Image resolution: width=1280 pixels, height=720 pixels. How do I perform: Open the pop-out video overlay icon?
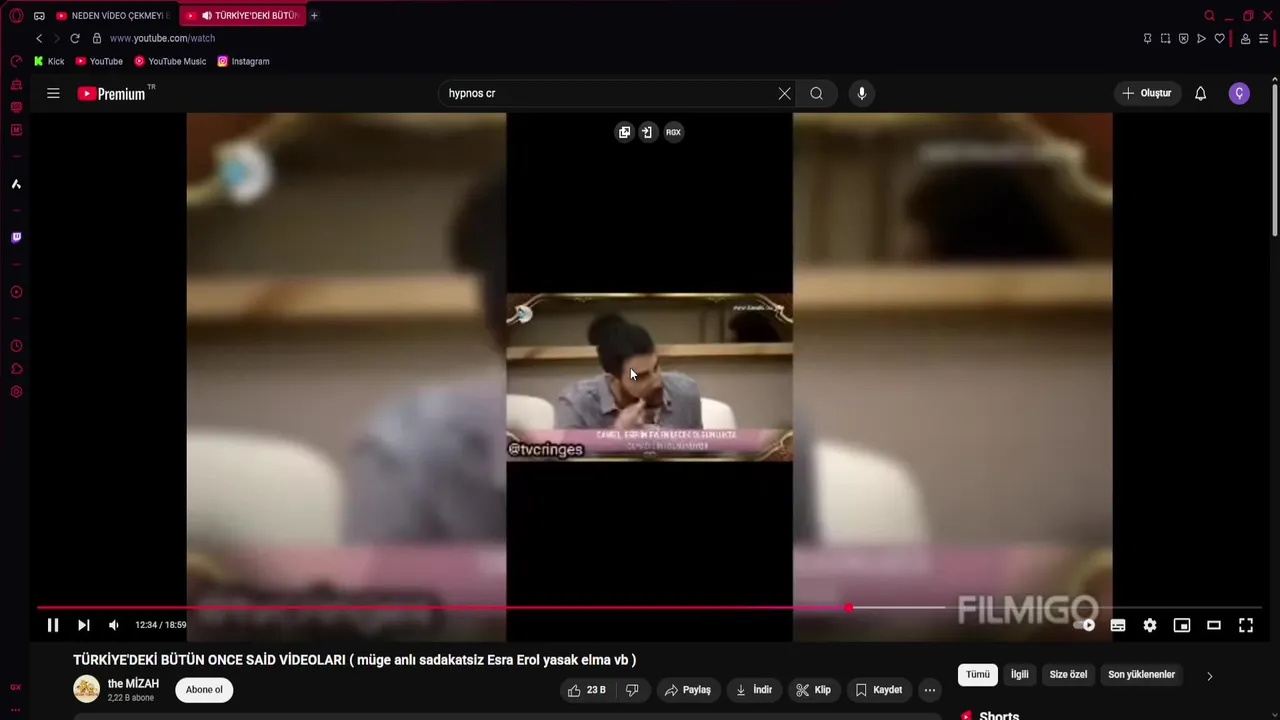pos(625,132)
